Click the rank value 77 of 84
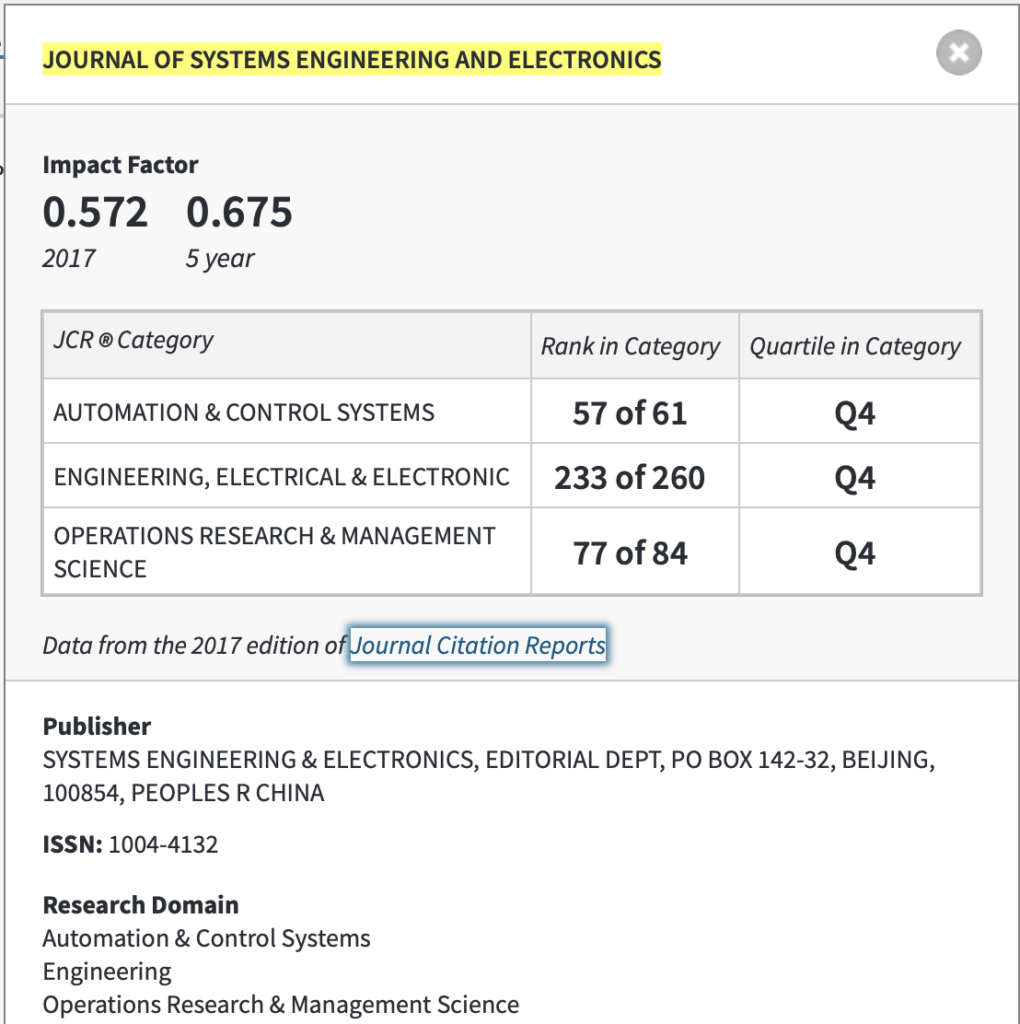The height and width of the screenshot is (1024, 1020). 630,553
